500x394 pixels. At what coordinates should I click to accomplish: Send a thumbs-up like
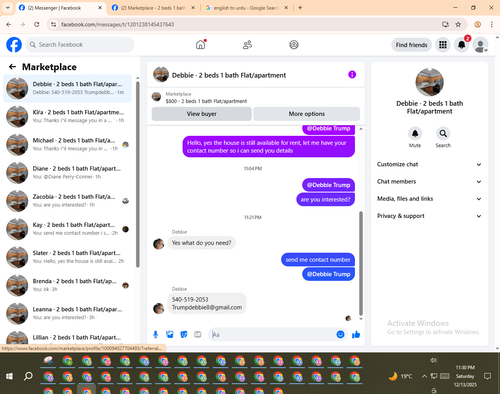pos(356,334)
